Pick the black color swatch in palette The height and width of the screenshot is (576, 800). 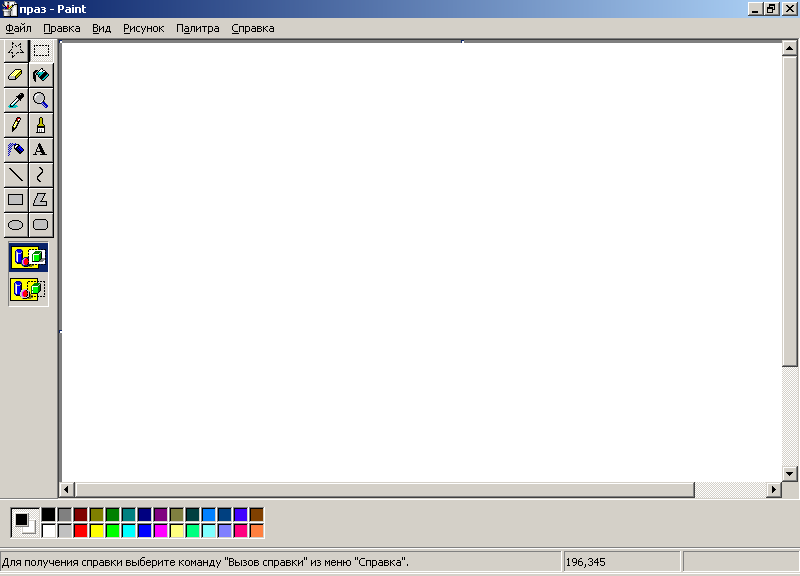(48, 514)
